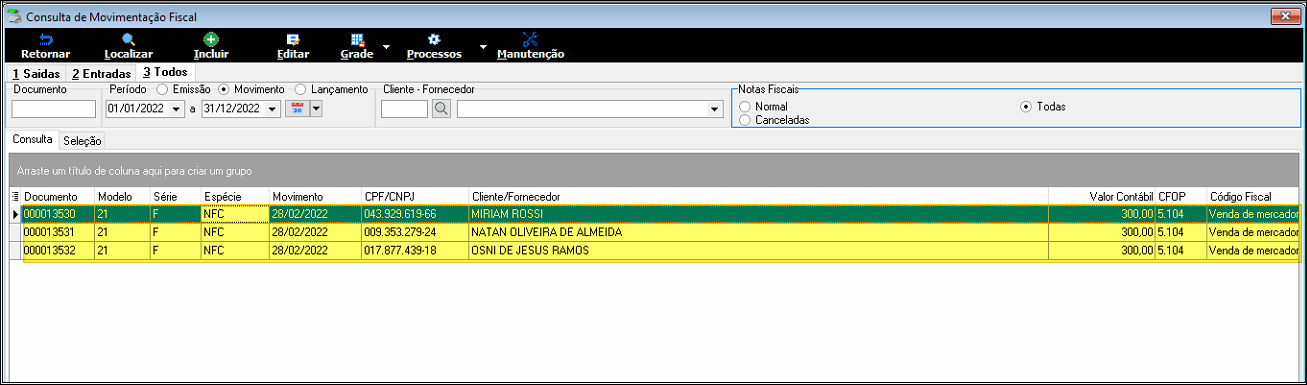Open the Consulta tab
Viewport: 1307px width, 385px height.
pyautogui.click(x=32, y=139)
